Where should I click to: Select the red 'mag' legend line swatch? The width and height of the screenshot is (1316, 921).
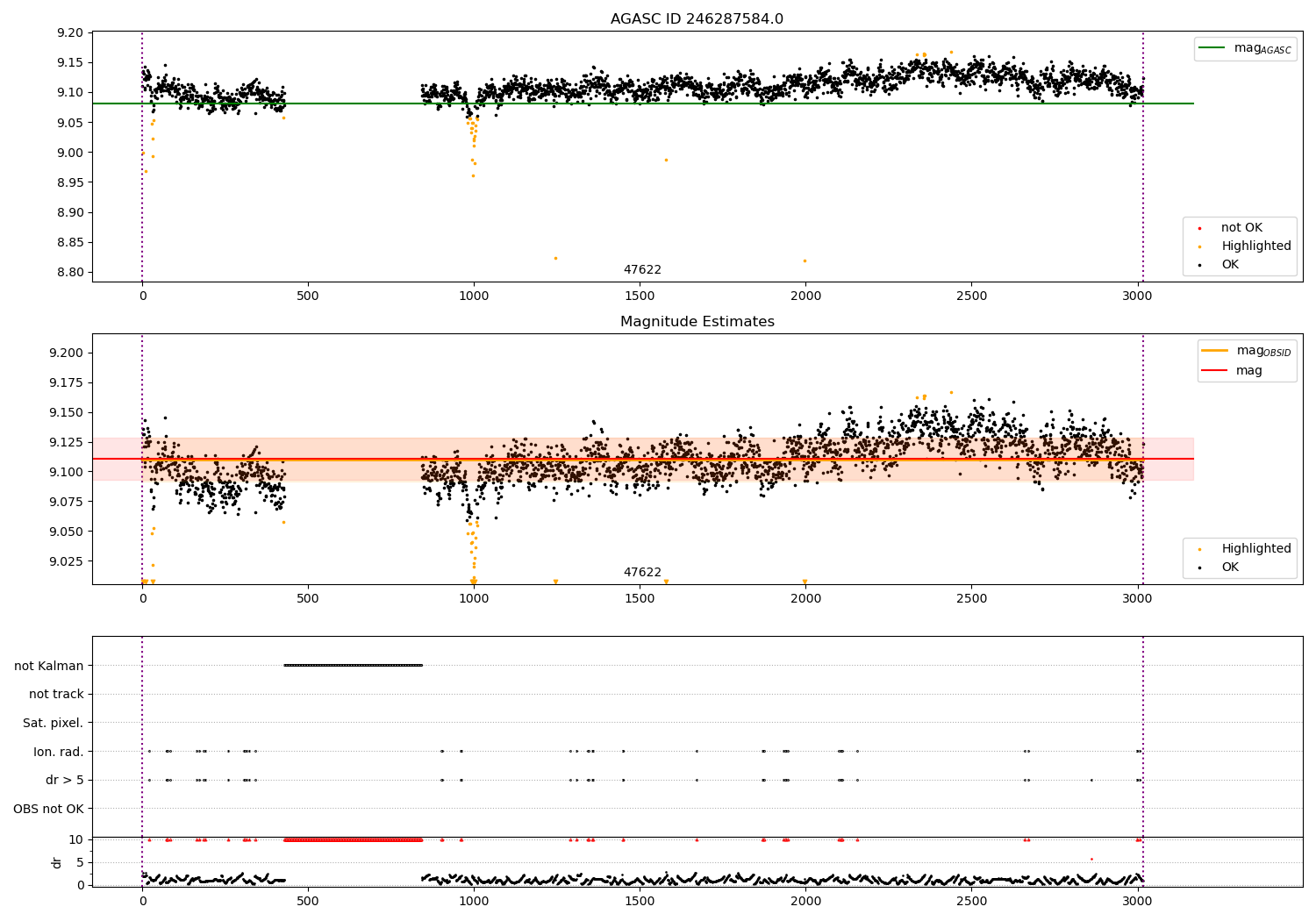tap(1215, 370)
